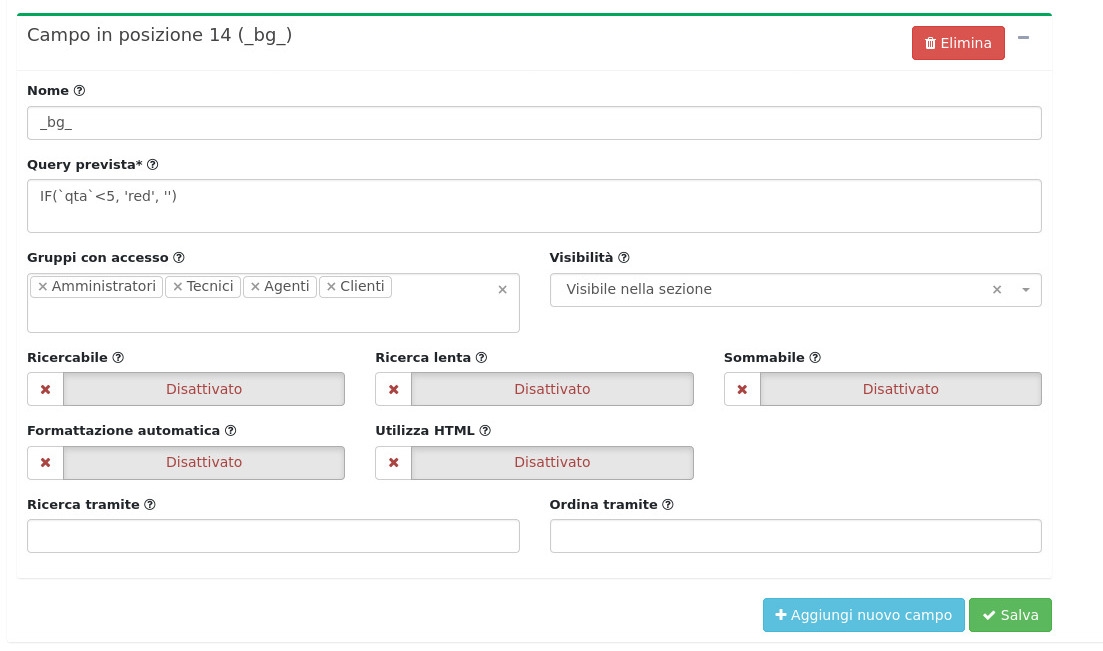Click help icon beside Query prevista
1103x651 pixels.
(153, 165)
